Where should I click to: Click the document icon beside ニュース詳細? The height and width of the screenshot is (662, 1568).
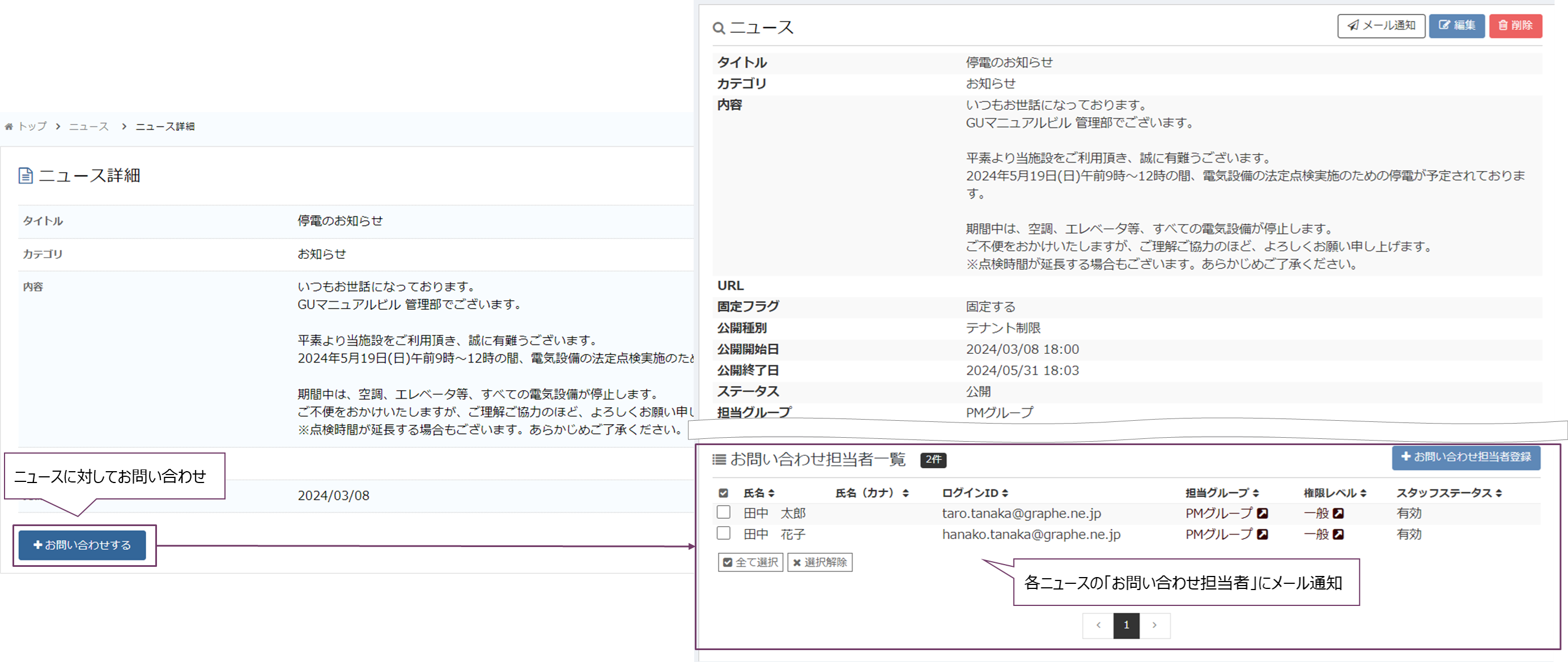(x=26, y=176)
